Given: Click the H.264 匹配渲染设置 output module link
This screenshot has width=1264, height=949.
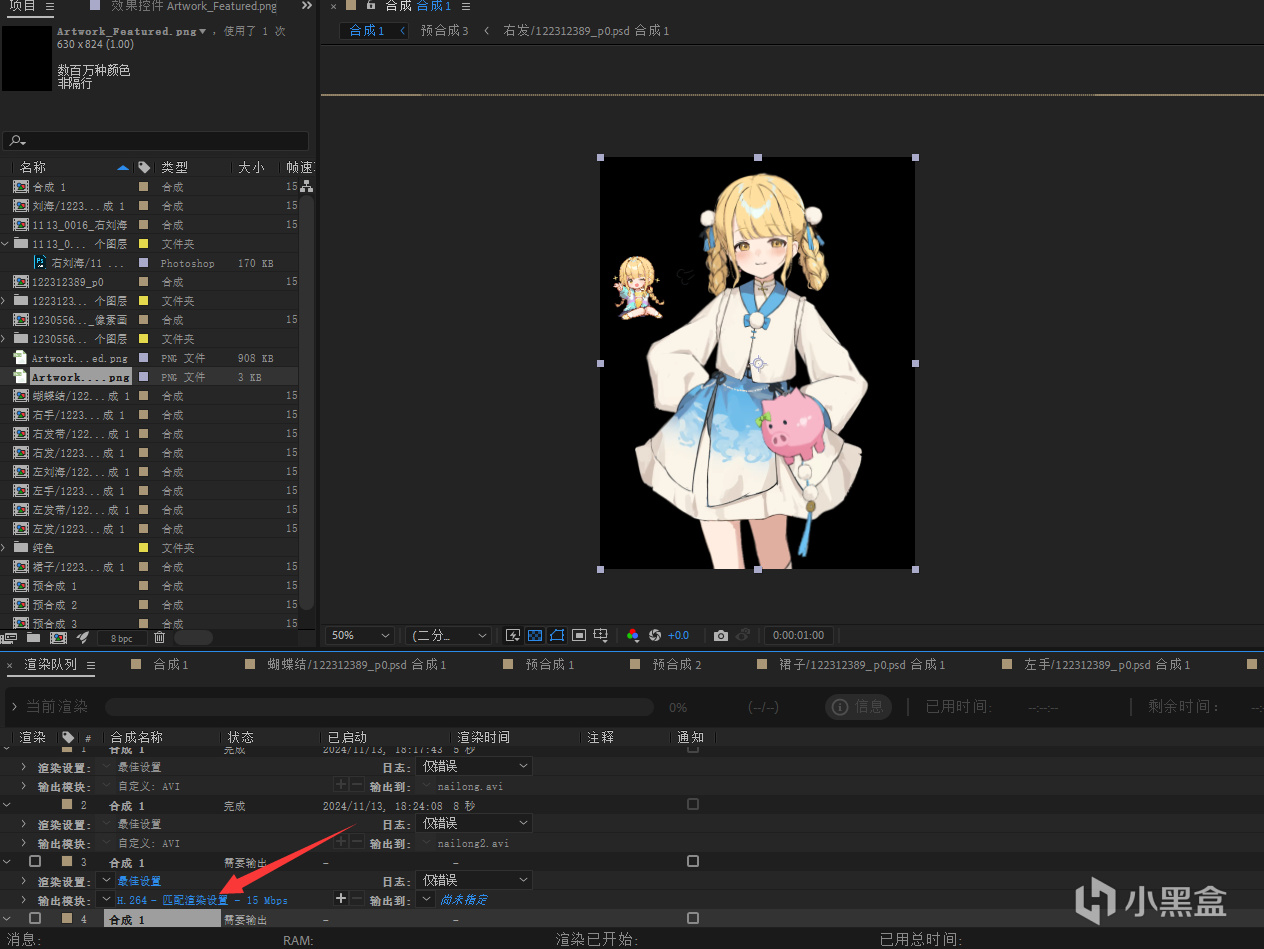Looking at the screenshot, I should pos(202,900).
